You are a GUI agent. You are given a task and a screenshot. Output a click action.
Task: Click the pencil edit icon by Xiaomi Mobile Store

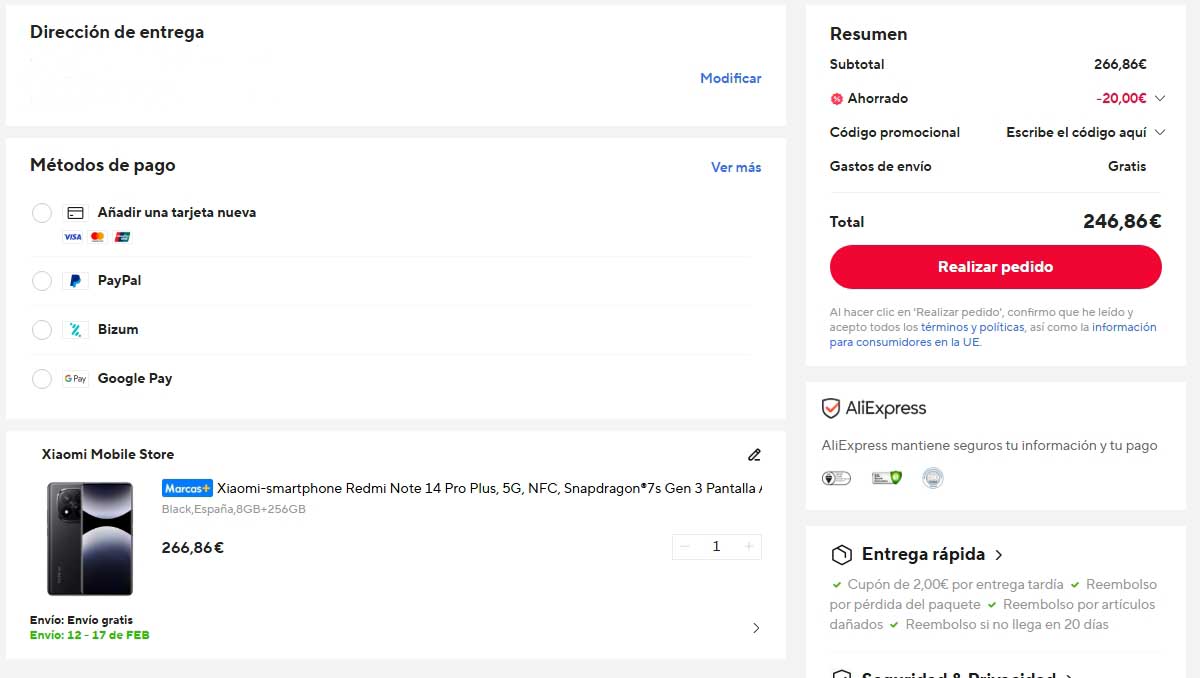coord(754,455)
